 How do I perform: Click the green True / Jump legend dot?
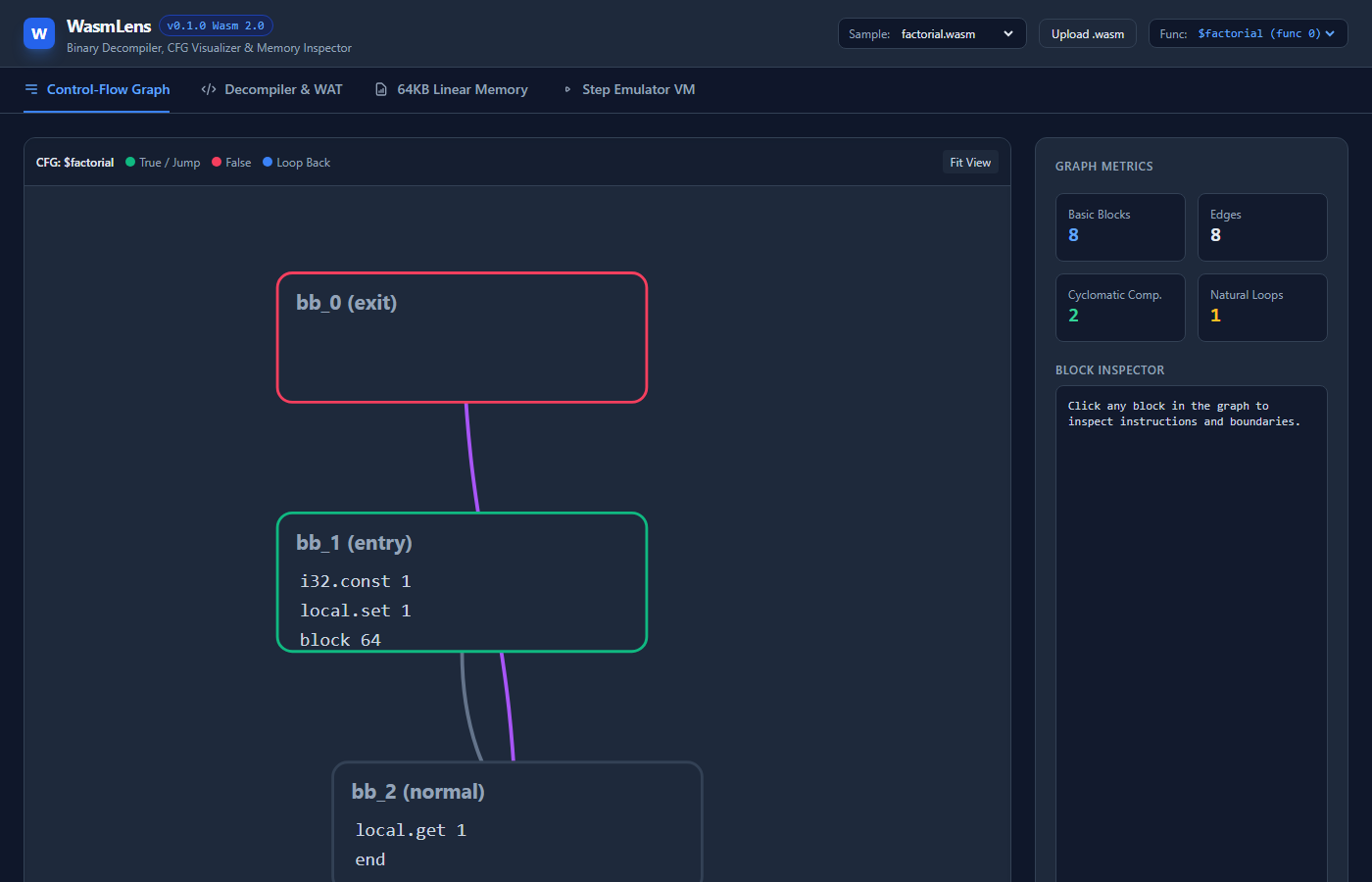tap(130, 163)
